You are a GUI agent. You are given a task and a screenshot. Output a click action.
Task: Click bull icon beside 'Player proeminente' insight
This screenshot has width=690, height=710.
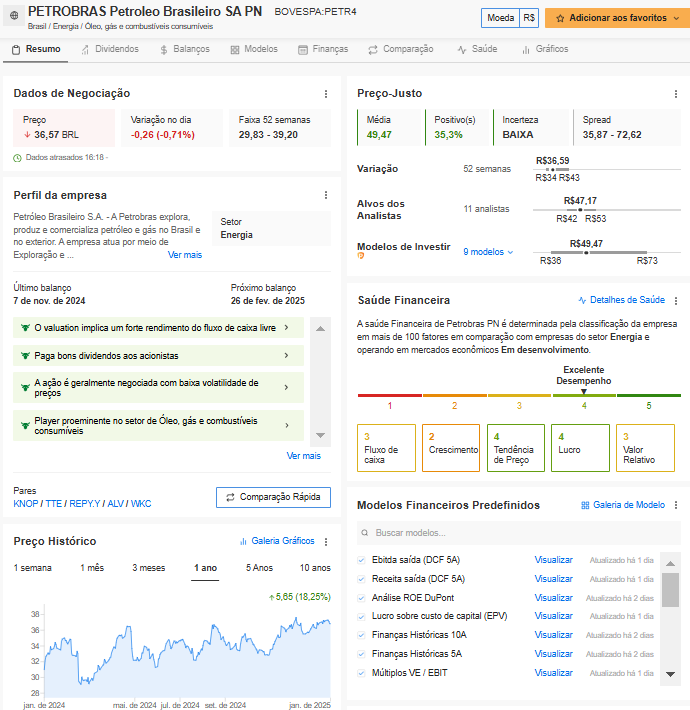coord(25,426)
